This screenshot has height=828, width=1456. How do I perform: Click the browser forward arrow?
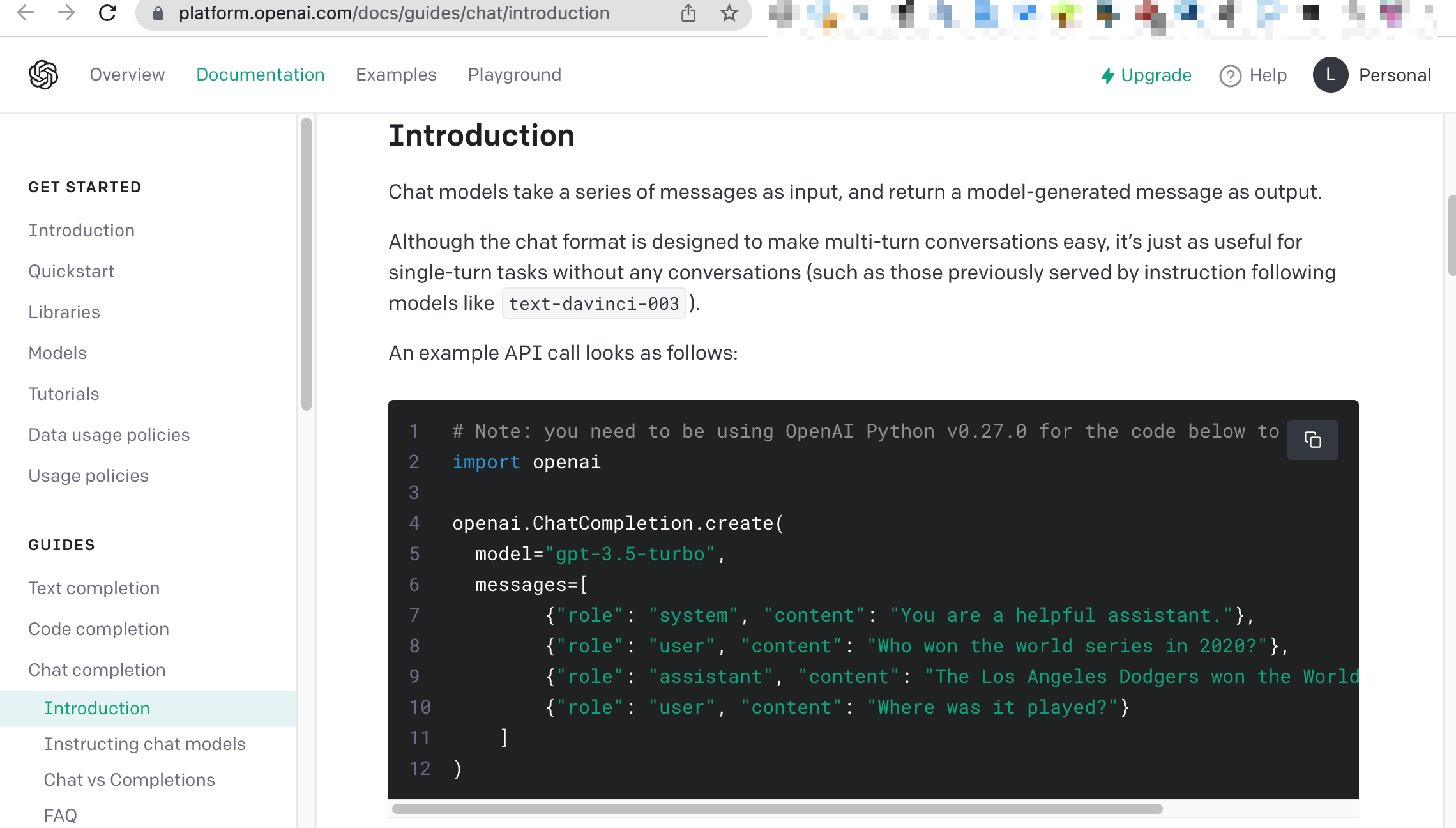point(66,13)
